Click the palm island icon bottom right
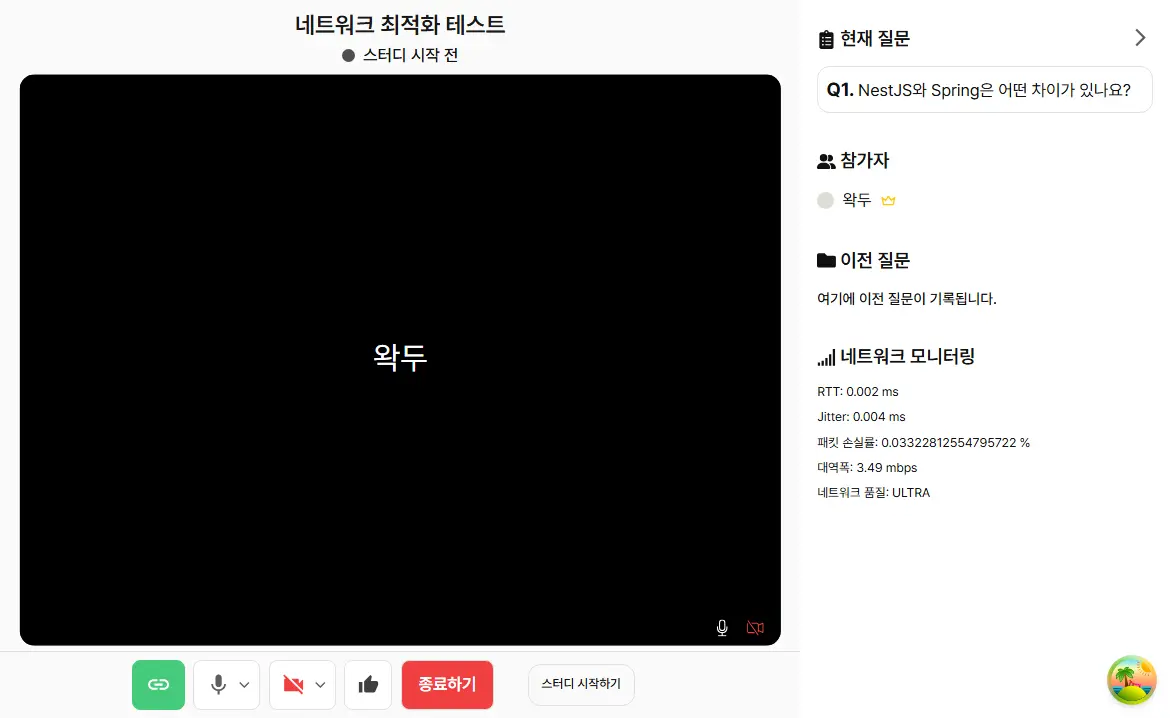 tap(1132, 680)
